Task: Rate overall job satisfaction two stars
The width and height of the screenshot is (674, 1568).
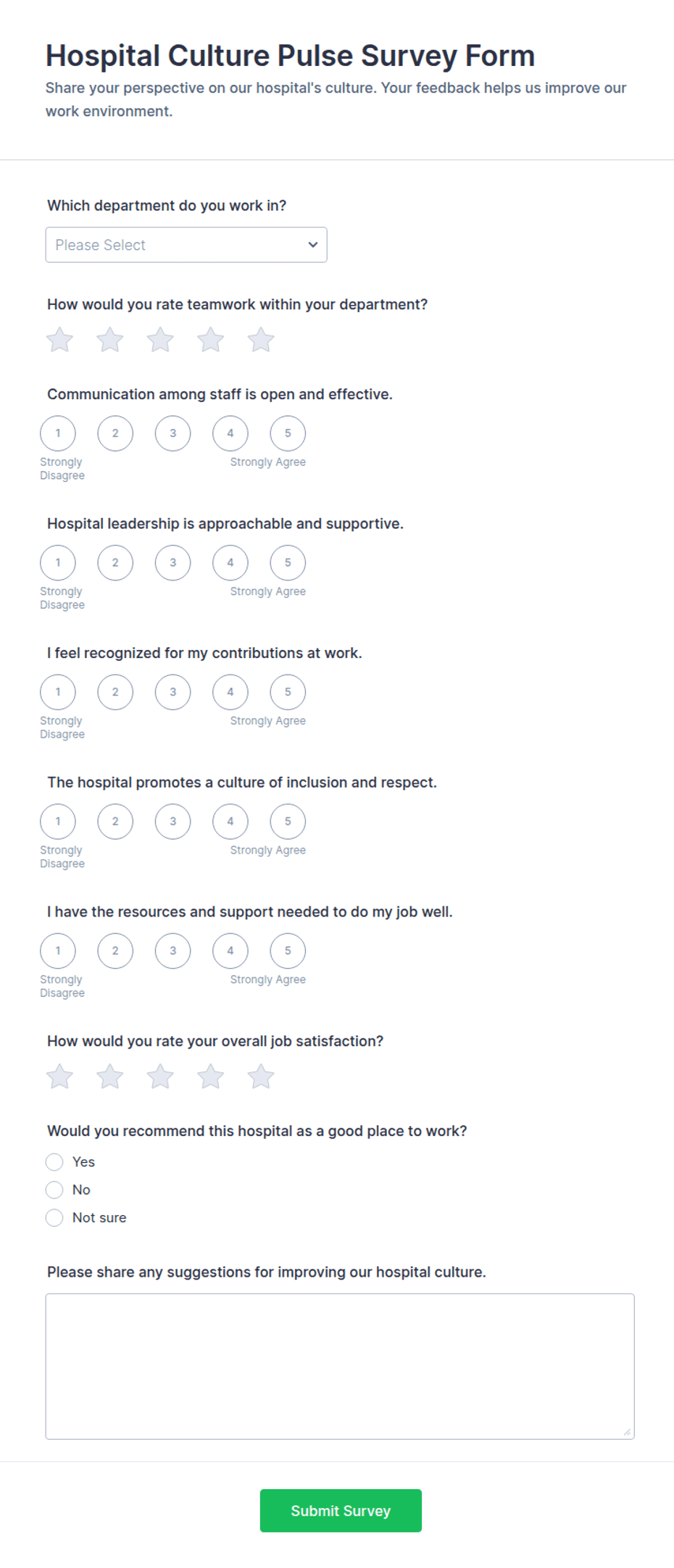Action: point(110,1077)
